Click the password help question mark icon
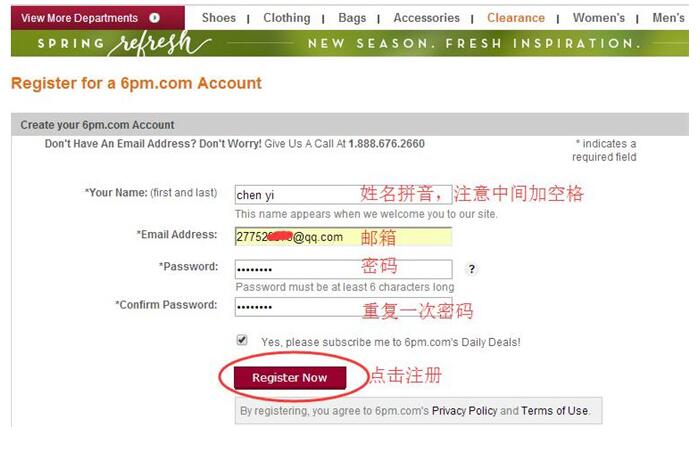 tap(471, 269)
